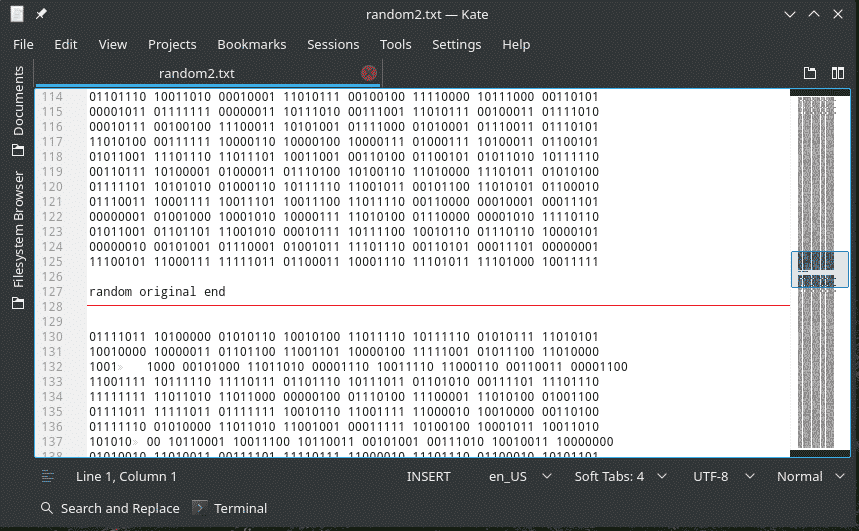
Task: Open the Documents side panel
Action: point(19,111)
